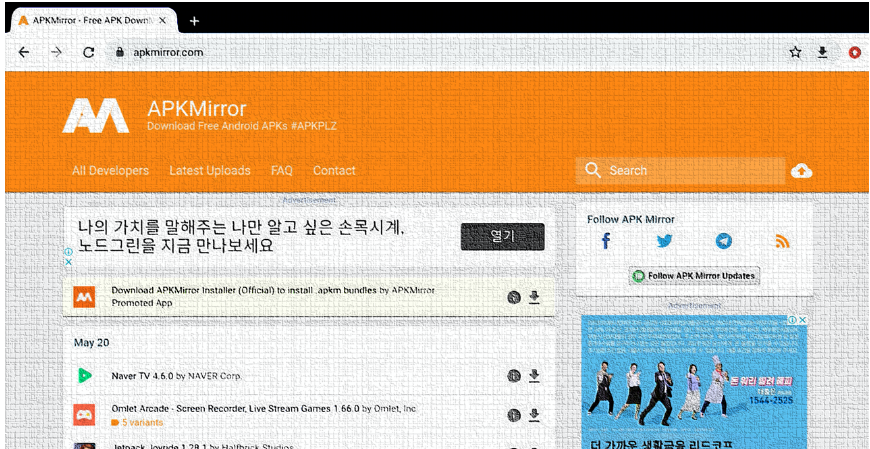Viewport: 870px width, 449px height.
Task: Click info icon on APKMirror Installer row
Action: 514,297
